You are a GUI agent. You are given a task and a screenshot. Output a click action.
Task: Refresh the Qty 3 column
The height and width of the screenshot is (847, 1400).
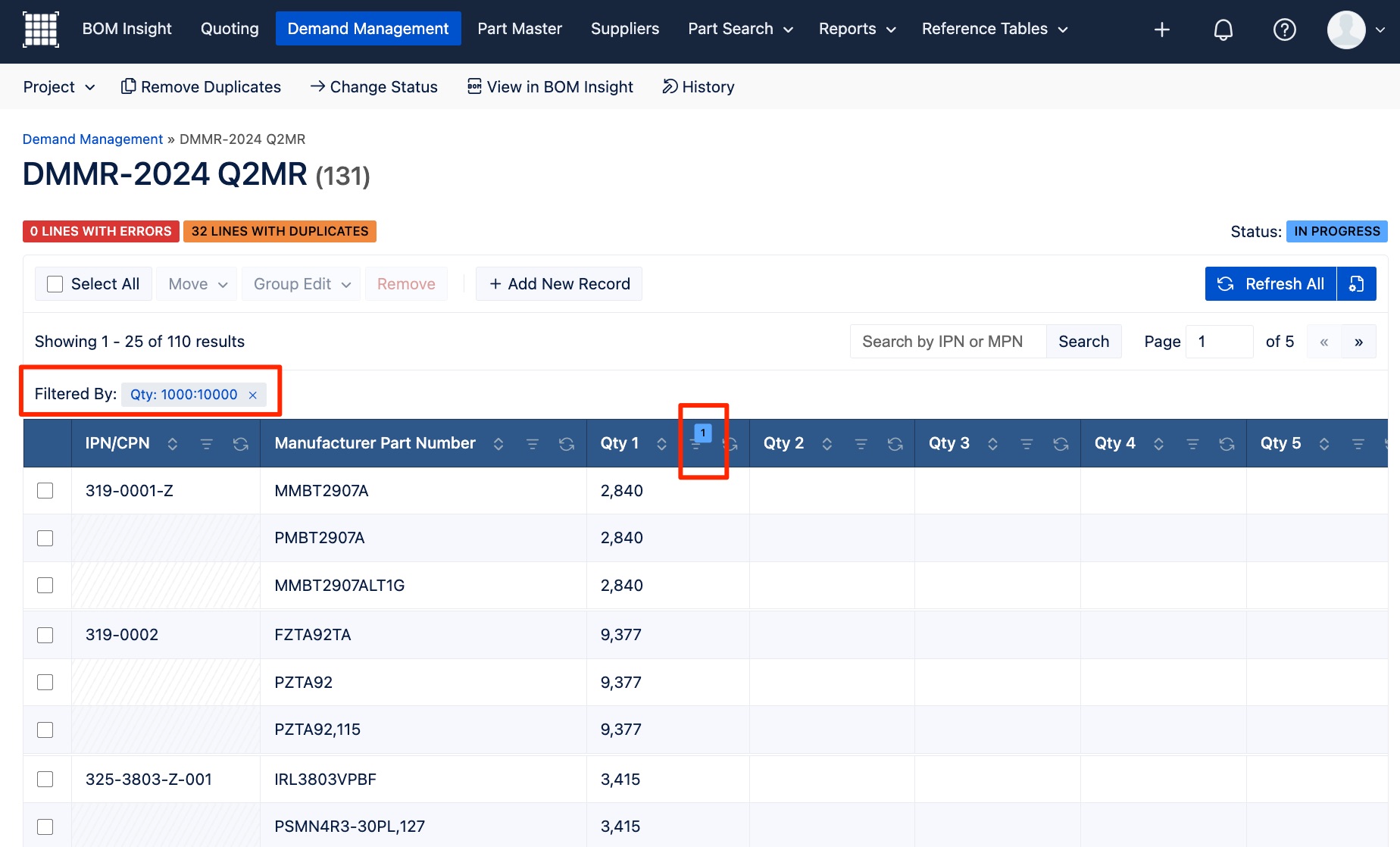1061,444
